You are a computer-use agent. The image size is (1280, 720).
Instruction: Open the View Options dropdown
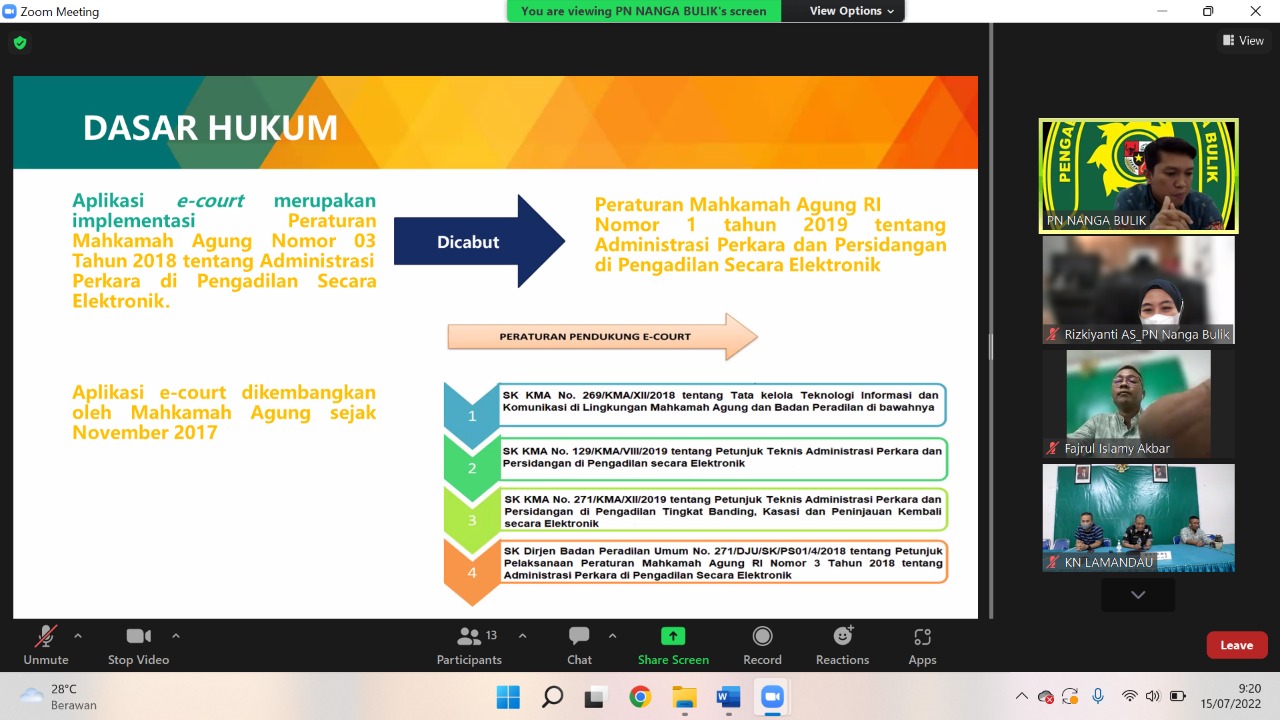(x=852, y=11)
